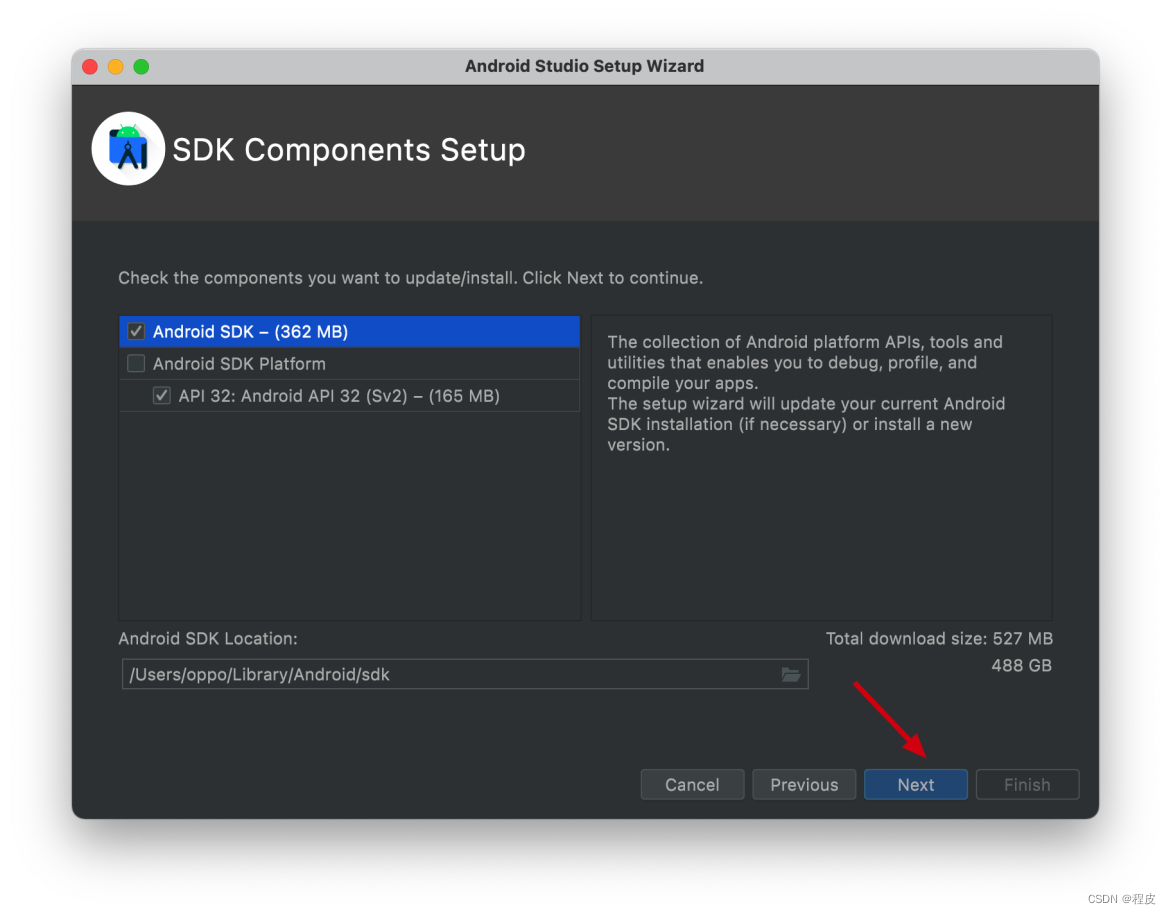Uncheck the Android SDK component
The height and width of the screenshot is (914, 1171).
click(x=135, y=331)
